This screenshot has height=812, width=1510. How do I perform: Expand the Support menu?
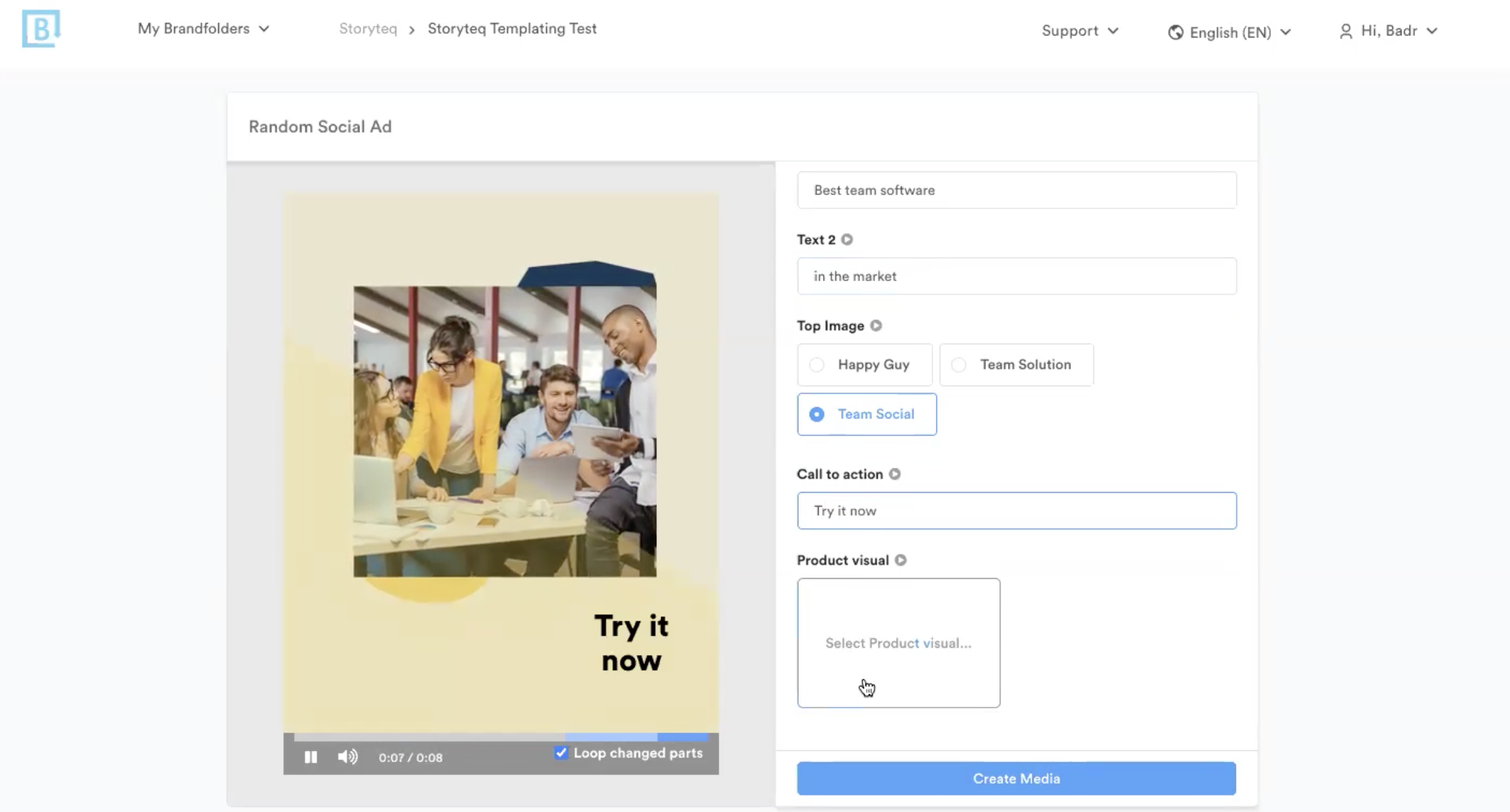tap(1080, 31)
